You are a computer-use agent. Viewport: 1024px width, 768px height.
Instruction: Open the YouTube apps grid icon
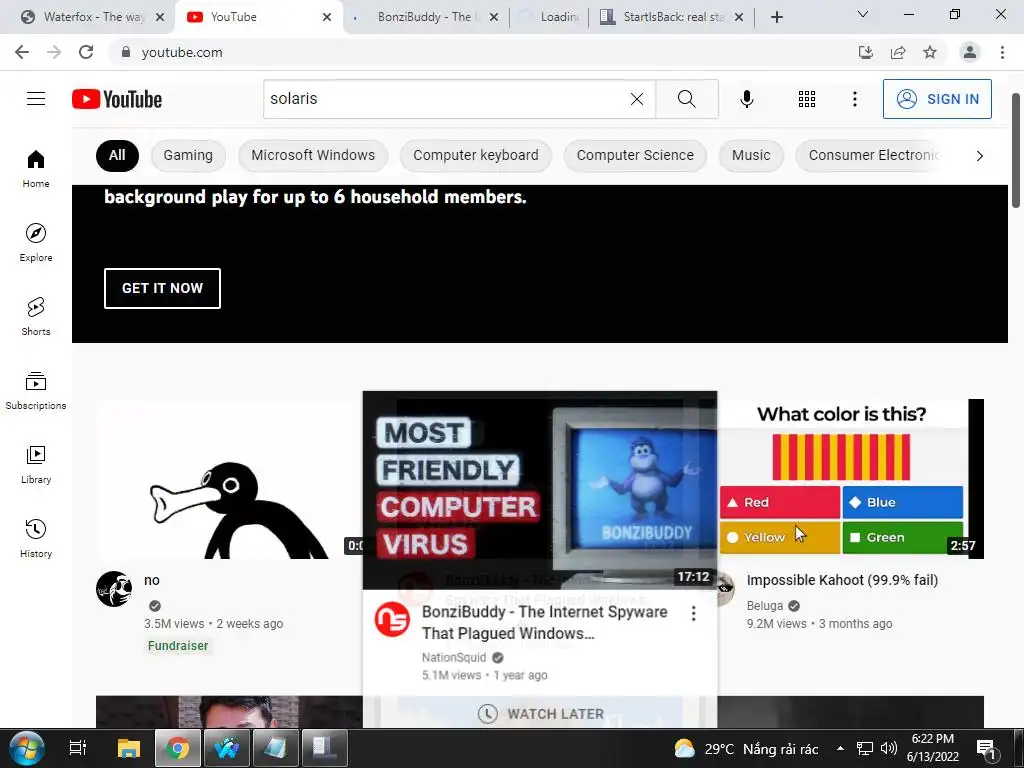[x=807, y=99]
